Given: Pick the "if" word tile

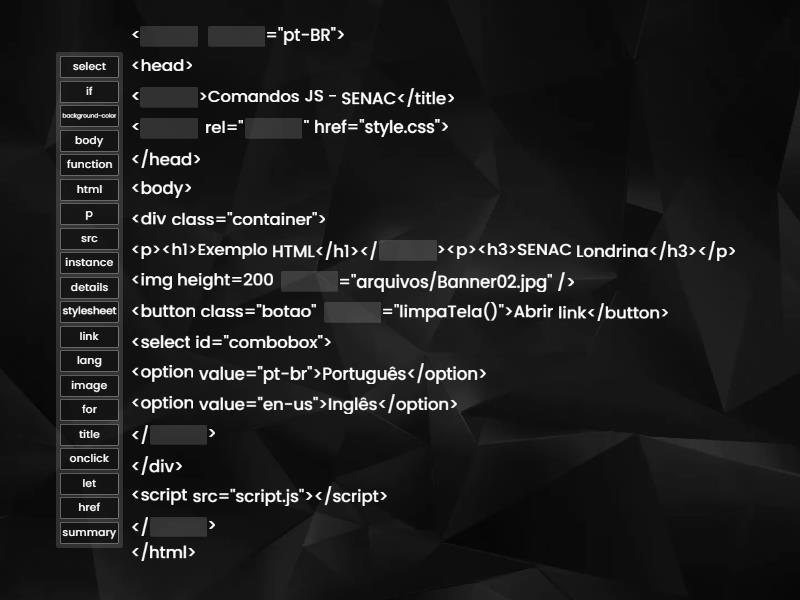Looking at the screenshot, I should coord(88,91).
